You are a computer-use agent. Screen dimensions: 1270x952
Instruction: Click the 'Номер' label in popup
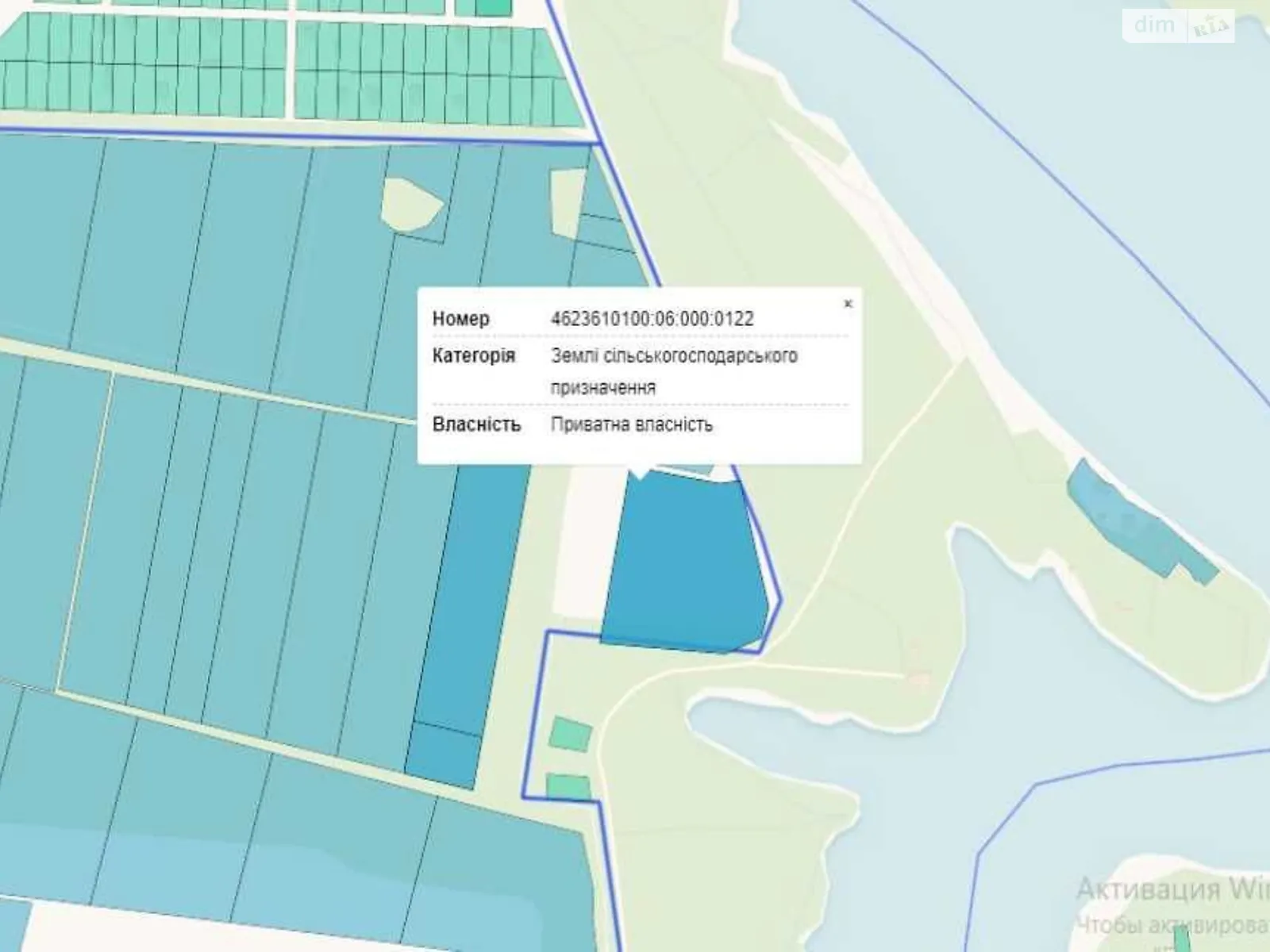click(x=460, y=319)
